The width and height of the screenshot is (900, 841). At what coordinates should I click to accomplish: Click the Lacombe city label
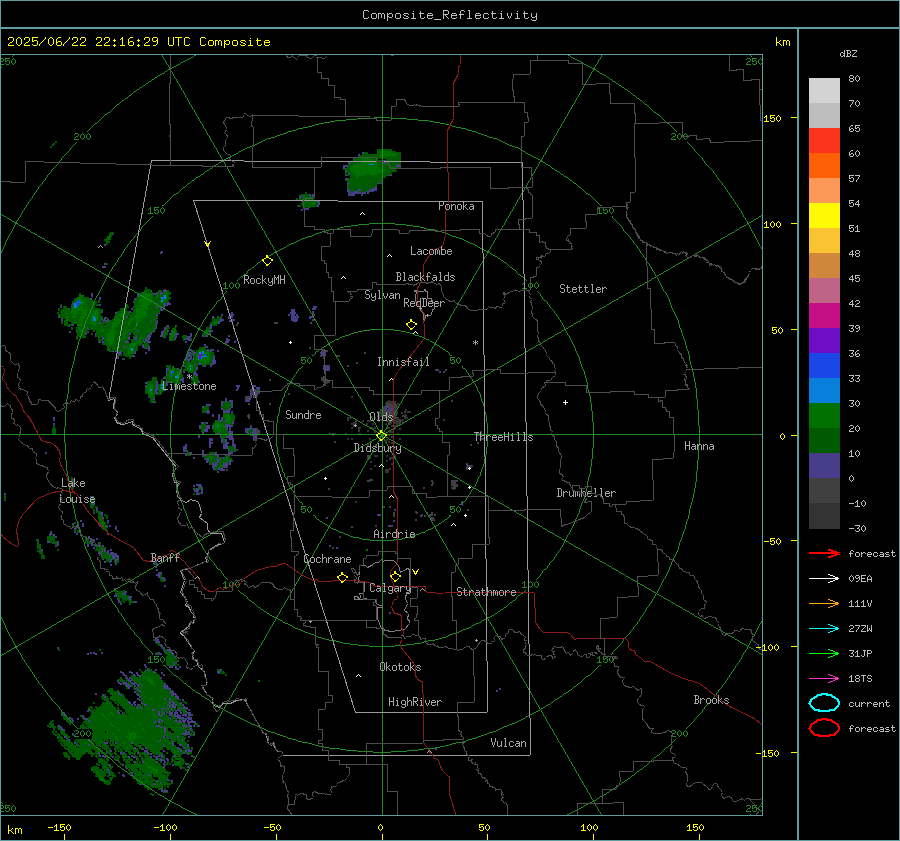(x=431, y=251)
